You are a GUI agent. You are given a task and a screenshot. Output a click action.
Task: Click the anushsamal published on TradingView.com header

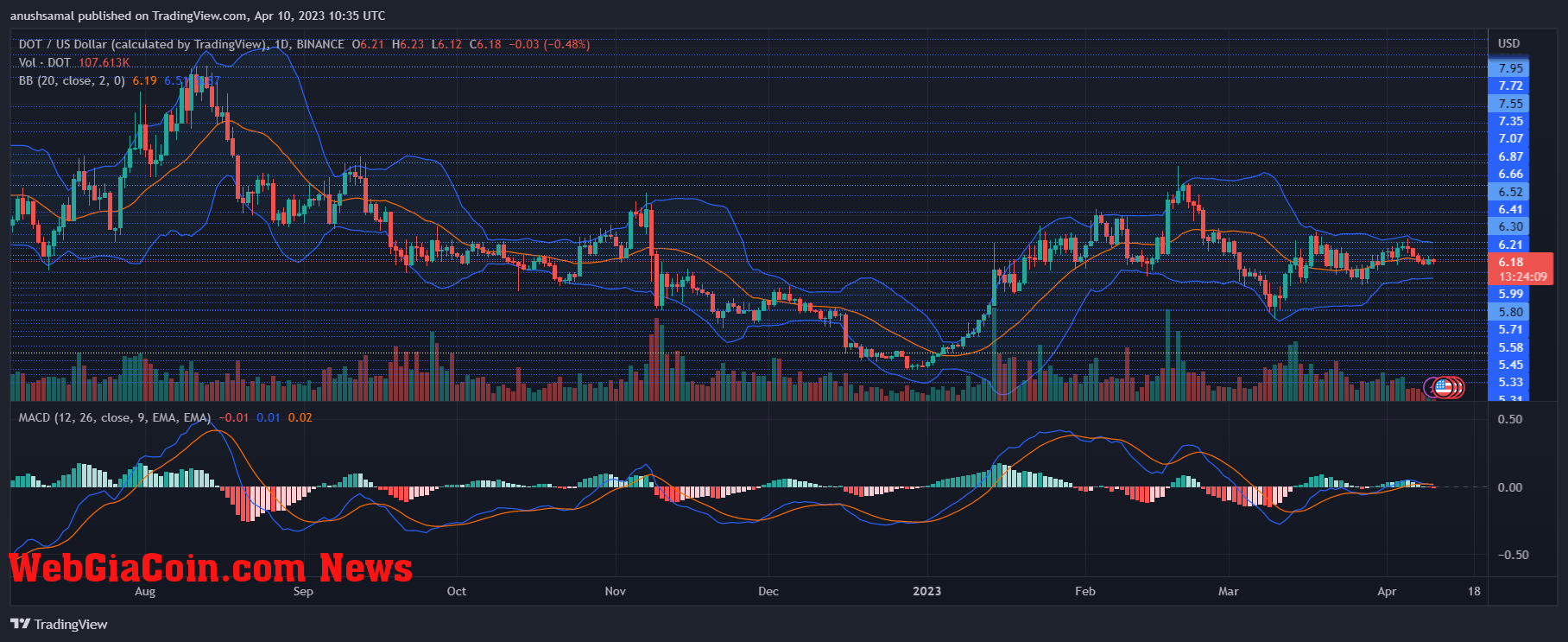tap(198, 16)
